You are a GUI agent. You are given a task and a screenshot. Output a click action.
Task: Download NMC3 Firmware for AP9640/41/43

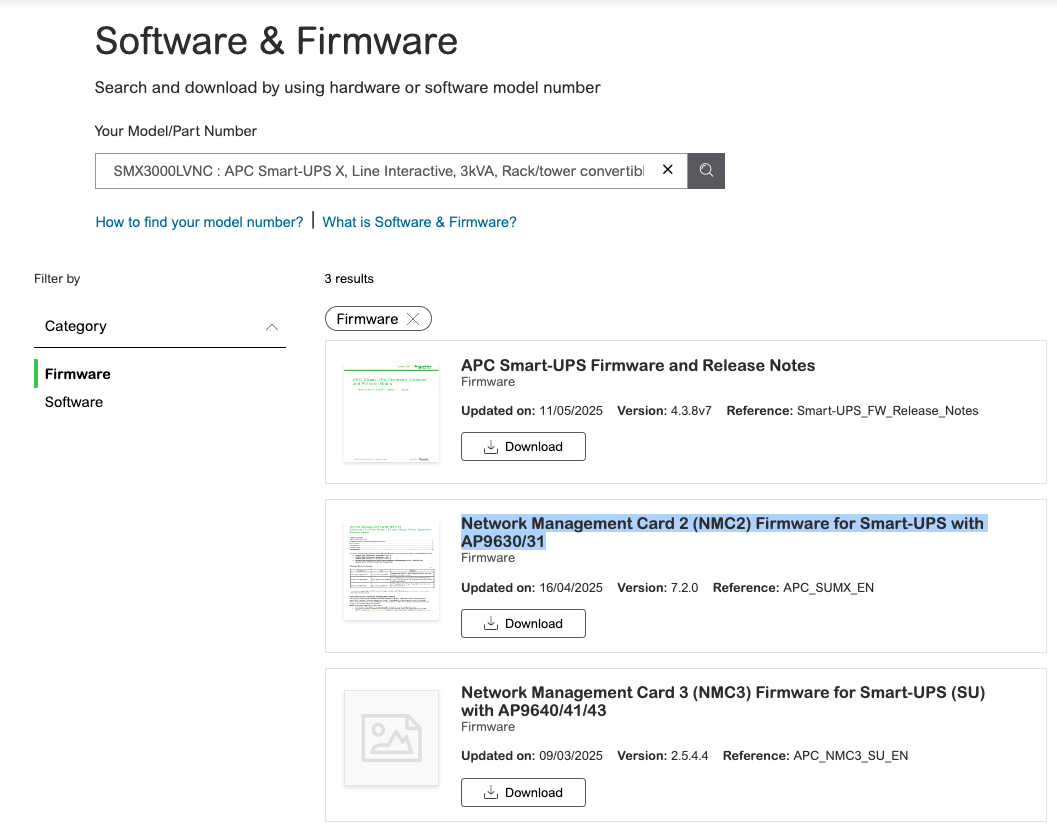coord(523,793)
